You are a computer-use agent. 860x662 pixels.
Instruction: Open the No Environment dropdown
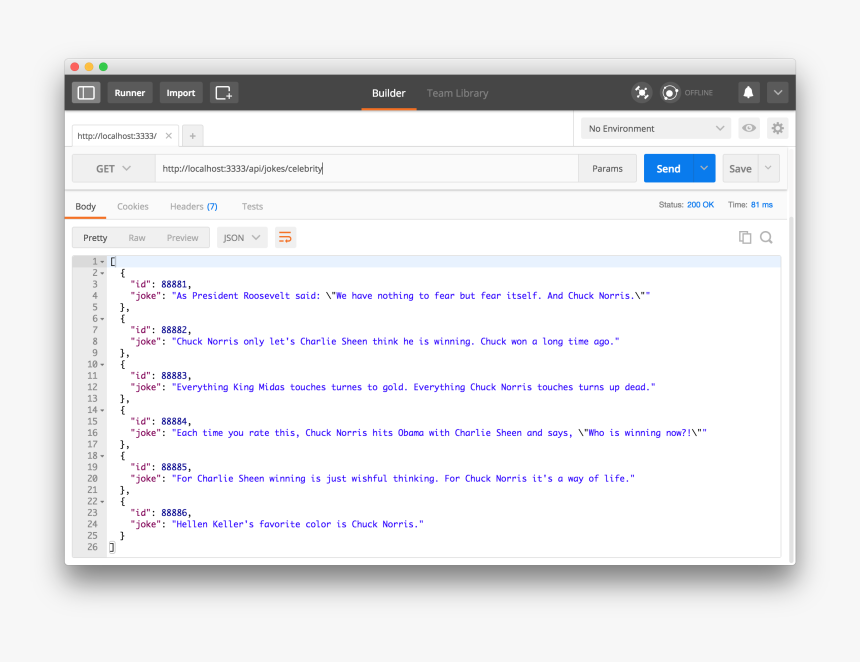[656, 128]
